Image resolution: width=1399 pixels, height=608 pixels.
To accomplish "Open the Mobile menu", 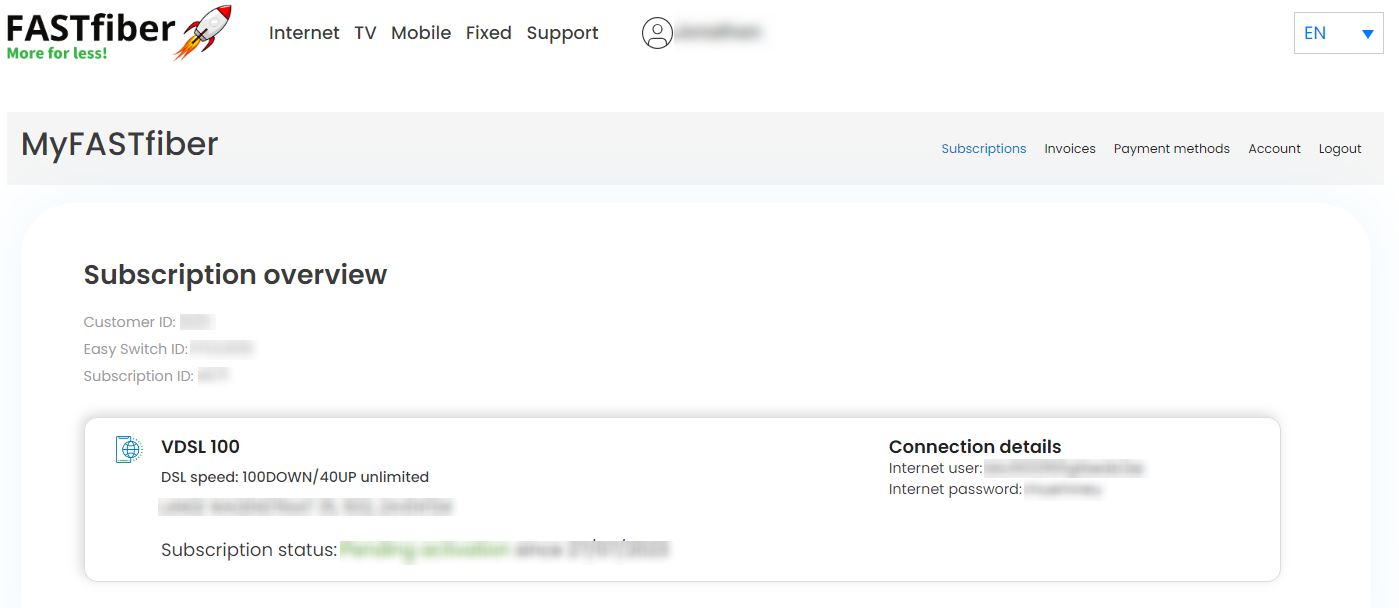I will coord(421,33).
